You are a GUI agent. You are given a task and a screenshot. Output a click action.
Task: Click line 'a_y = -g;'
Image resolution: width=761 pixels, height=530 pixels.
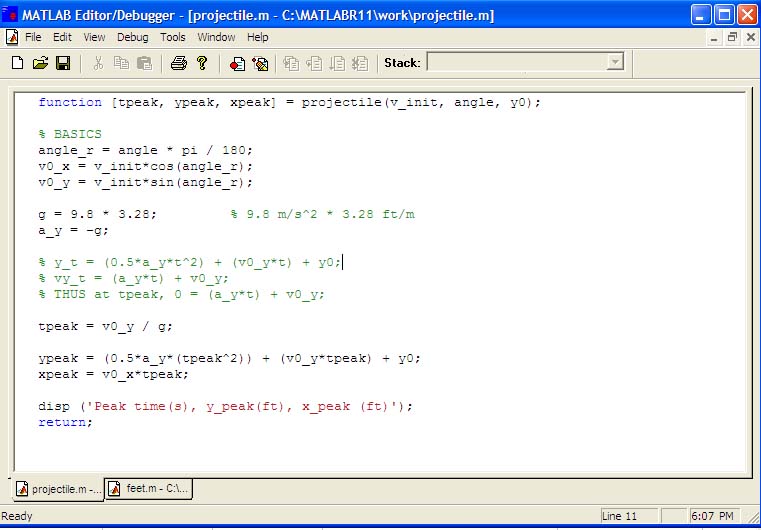point(74,231)
